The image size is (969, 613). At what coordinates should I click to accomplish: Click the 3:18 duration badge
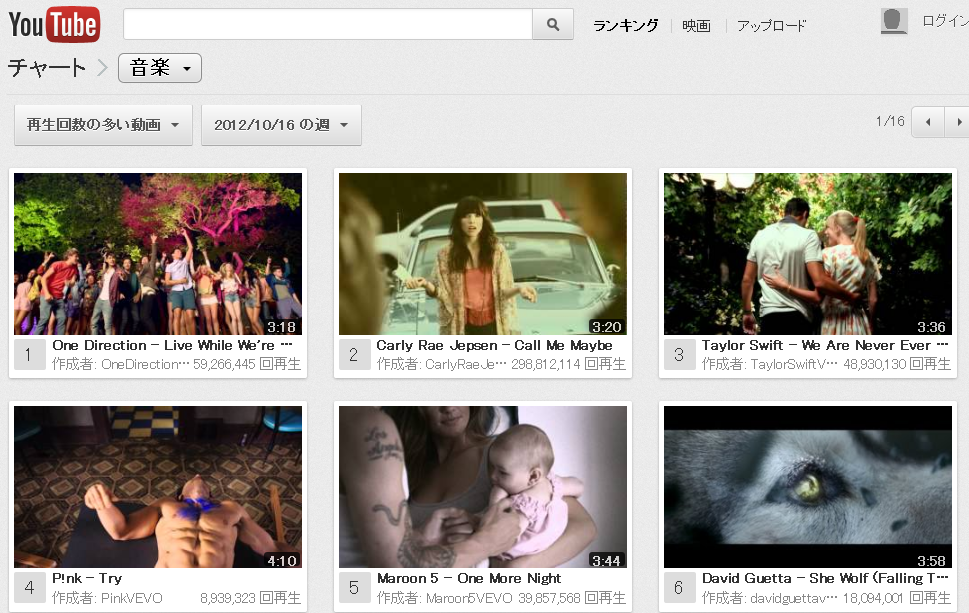pos(281,327)
